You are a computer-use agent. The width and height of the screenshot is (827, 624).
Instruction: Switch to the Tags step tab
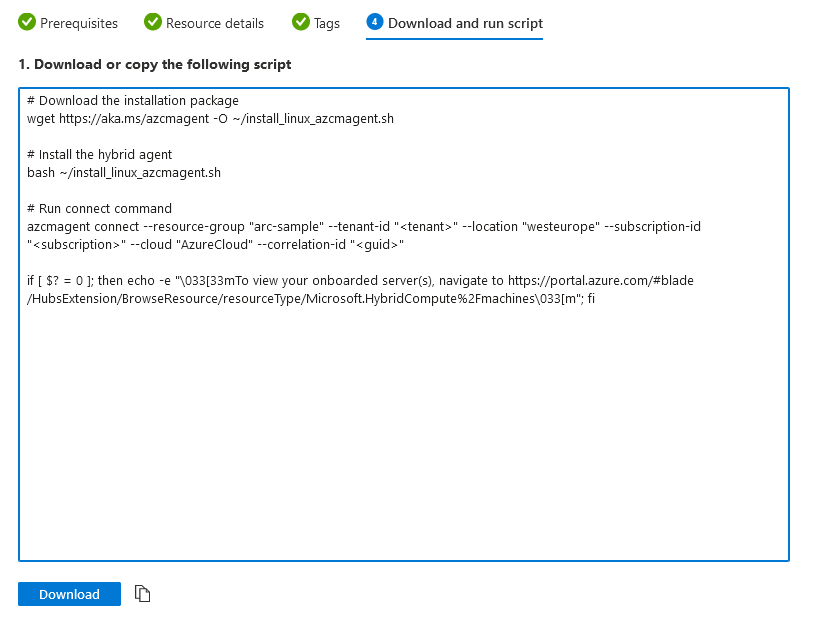coord(316,23)
